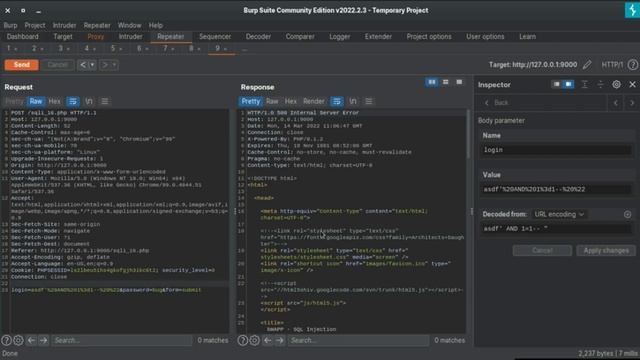Toggle Response non-printable \n characters
The height and width of the screenshot is (360, 640).
(x=353, y=101)
